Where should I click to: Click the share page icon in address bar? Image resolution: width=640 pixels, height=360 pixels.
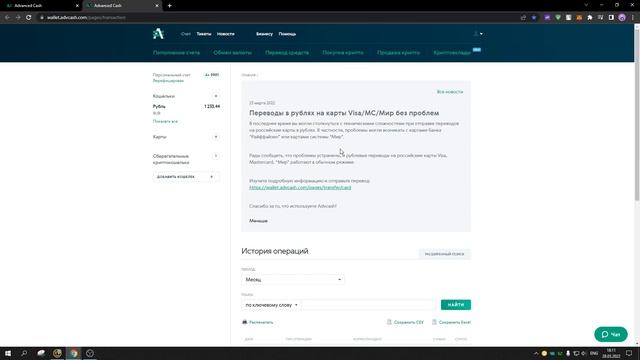click(x=523, y=18)
